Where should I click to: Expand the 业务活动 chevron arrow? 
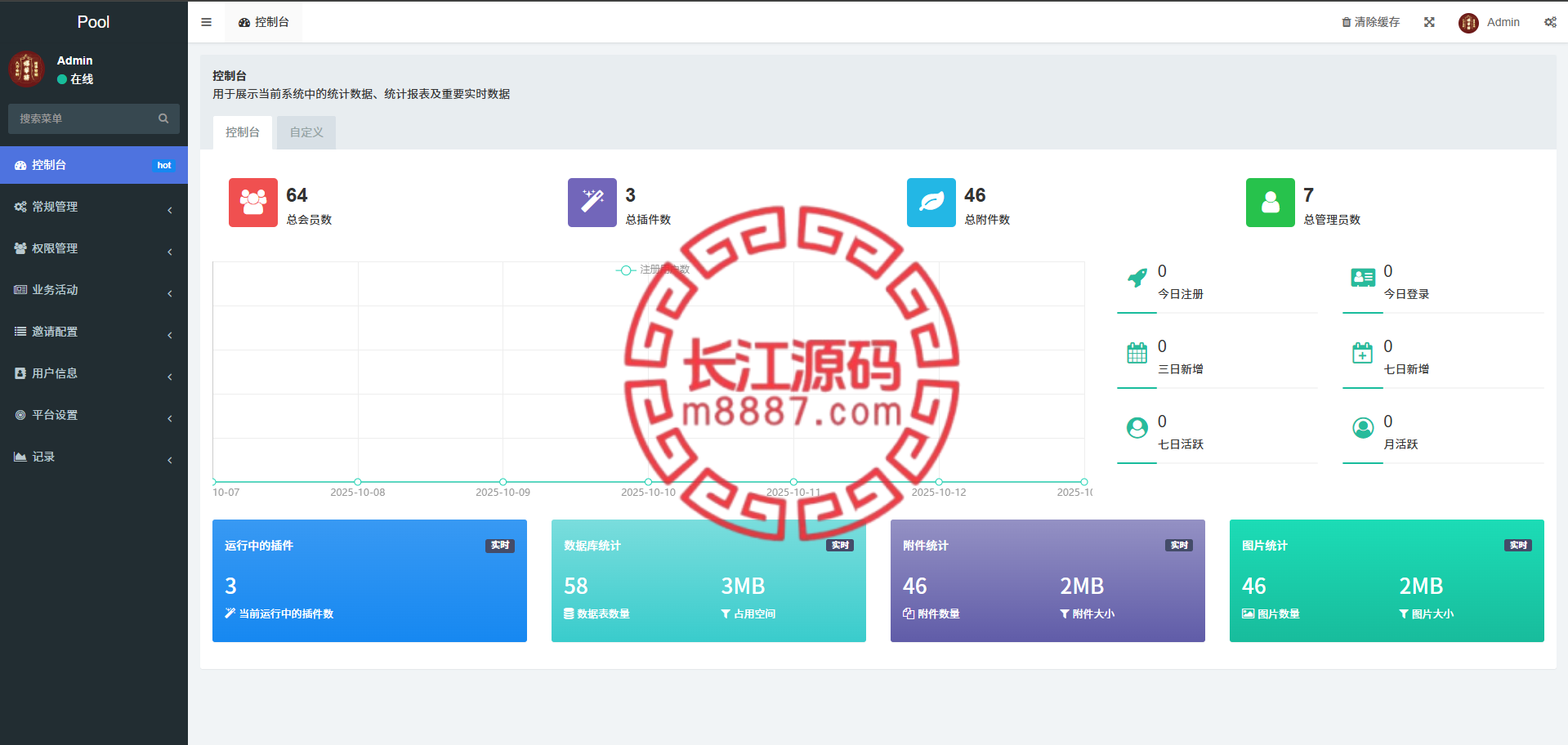[170, 293]
